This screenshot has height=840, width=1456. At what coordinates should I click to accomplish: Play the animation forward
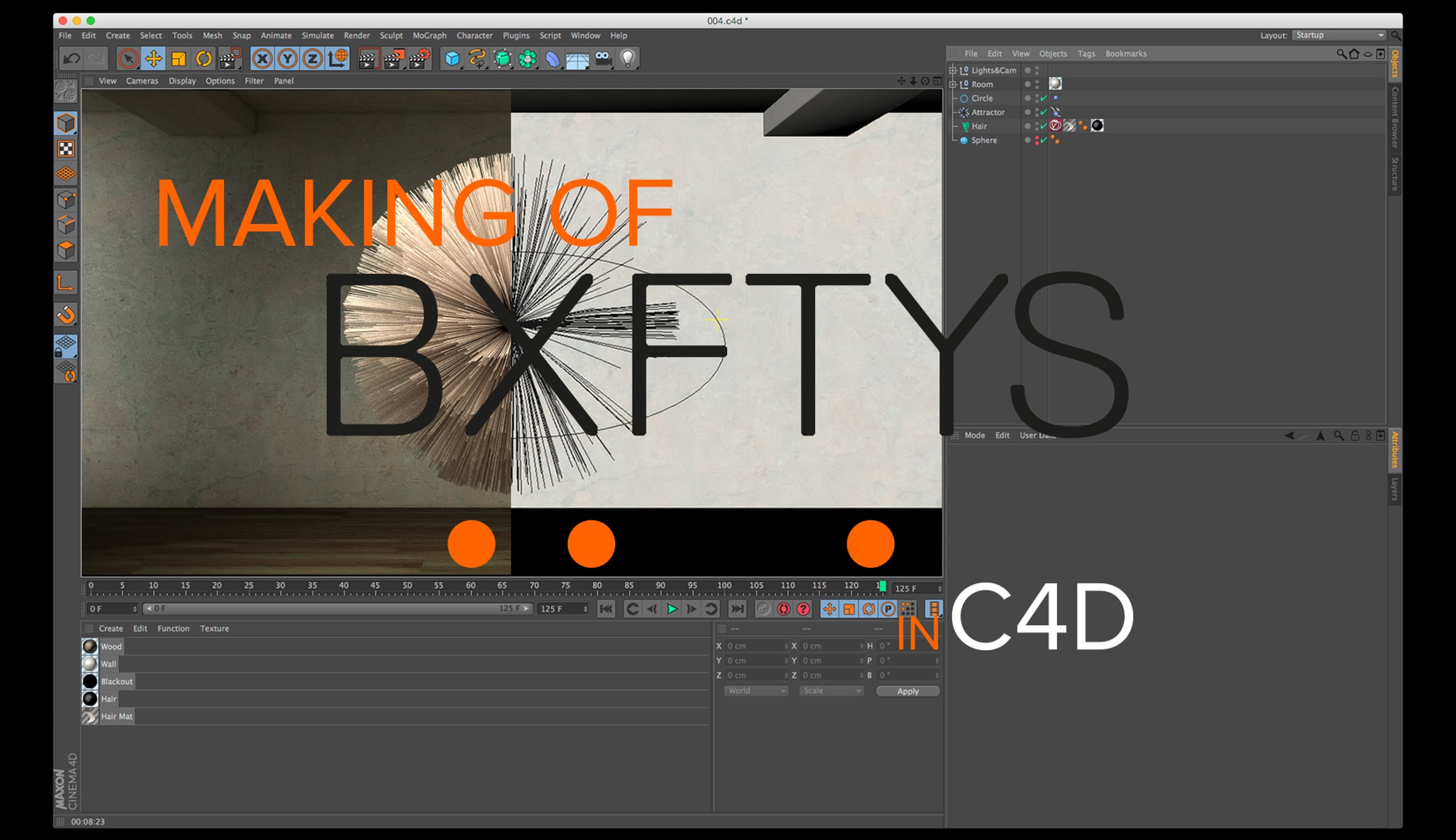[x=672, y=609]
